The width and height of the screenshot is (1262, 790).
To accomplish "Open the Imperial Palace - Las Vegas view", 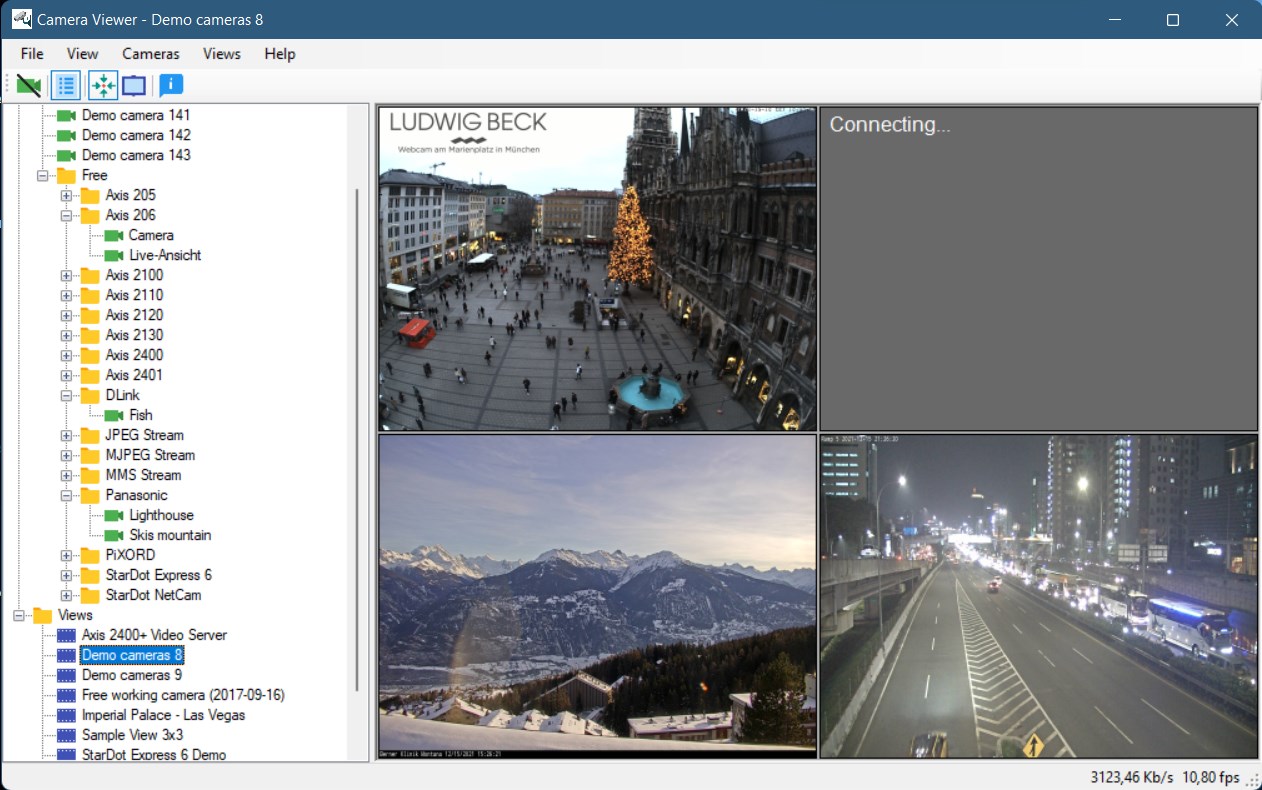I will [x=163, y=715].
